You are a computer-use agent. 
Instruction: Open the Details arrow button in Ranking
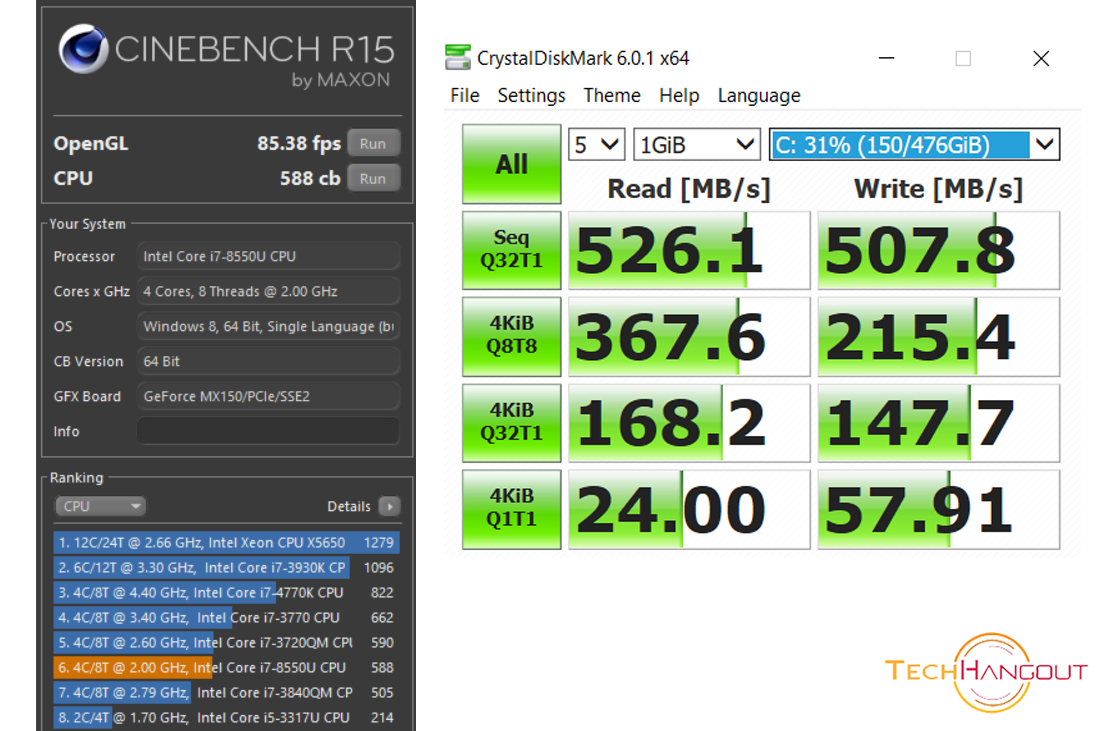point(389,506)
